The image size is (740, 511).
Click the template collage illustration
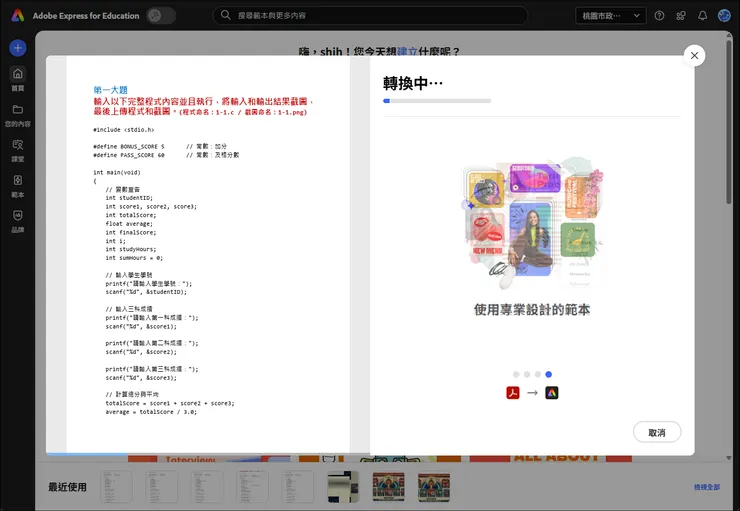tap(532, 223)
